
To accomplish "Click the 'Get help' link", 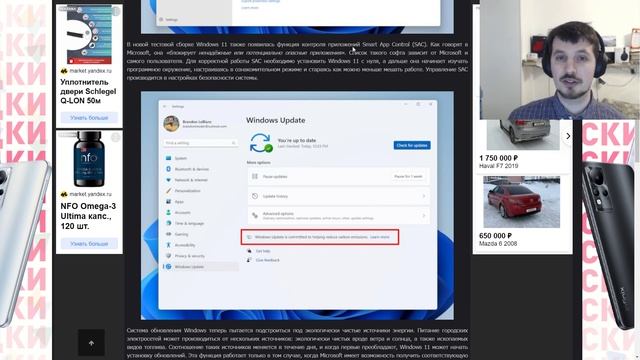I will pos(263,251).
